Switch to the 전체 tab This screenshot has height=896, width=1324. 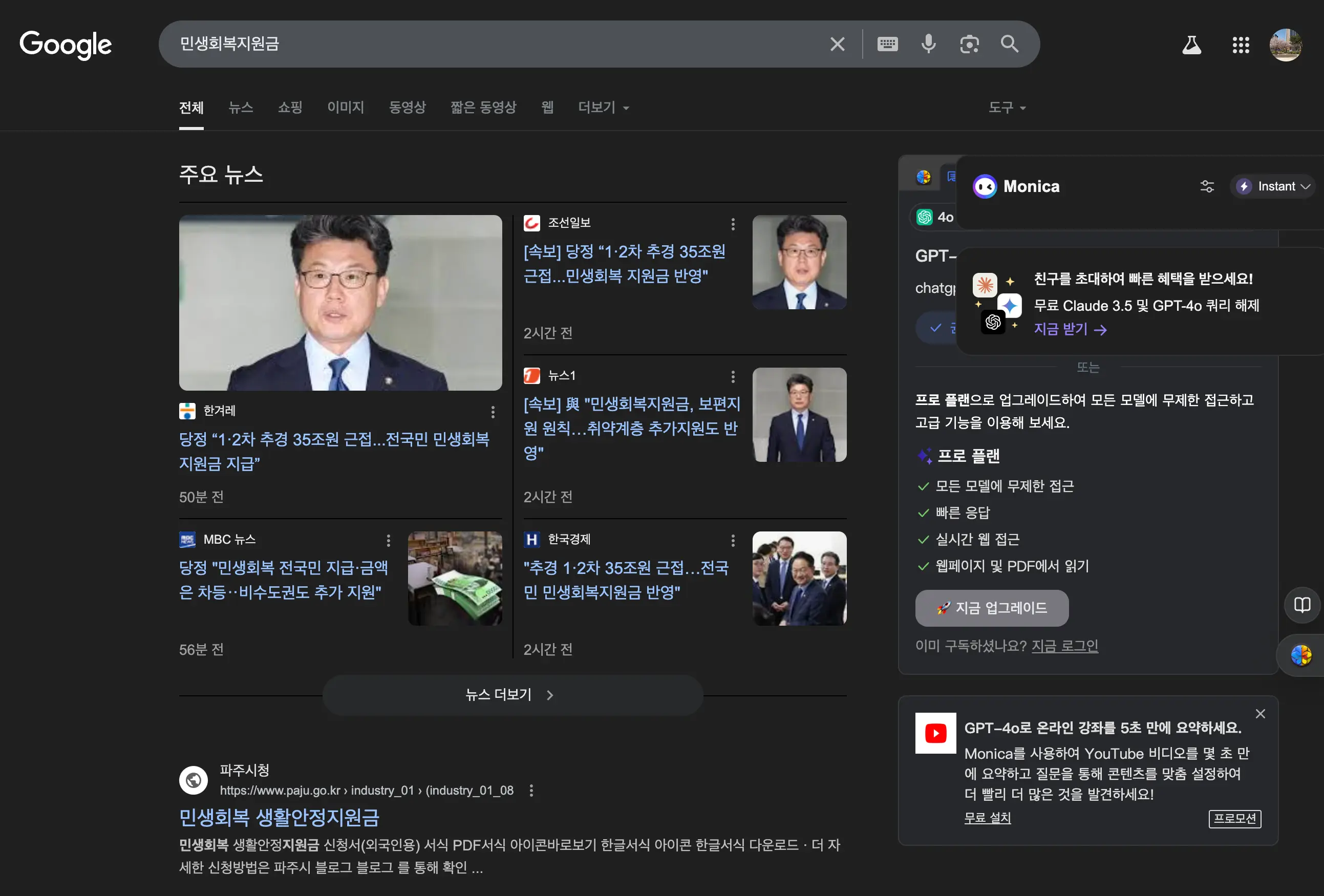click(191, 107)
